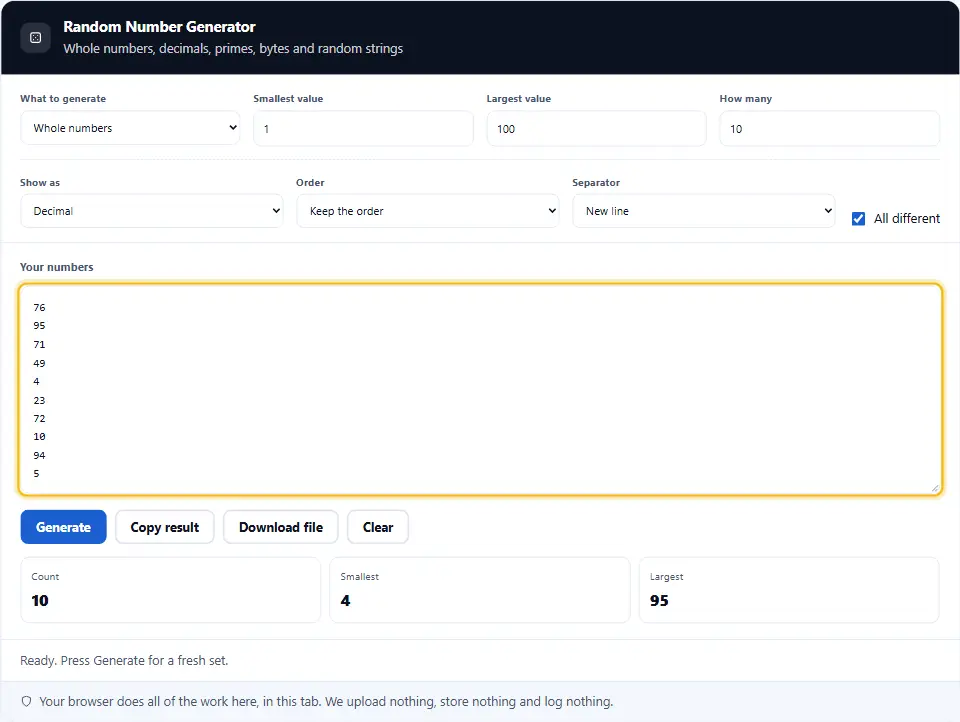
Task: Open the Separator dropdown
Action: click(x=703, y=211)
